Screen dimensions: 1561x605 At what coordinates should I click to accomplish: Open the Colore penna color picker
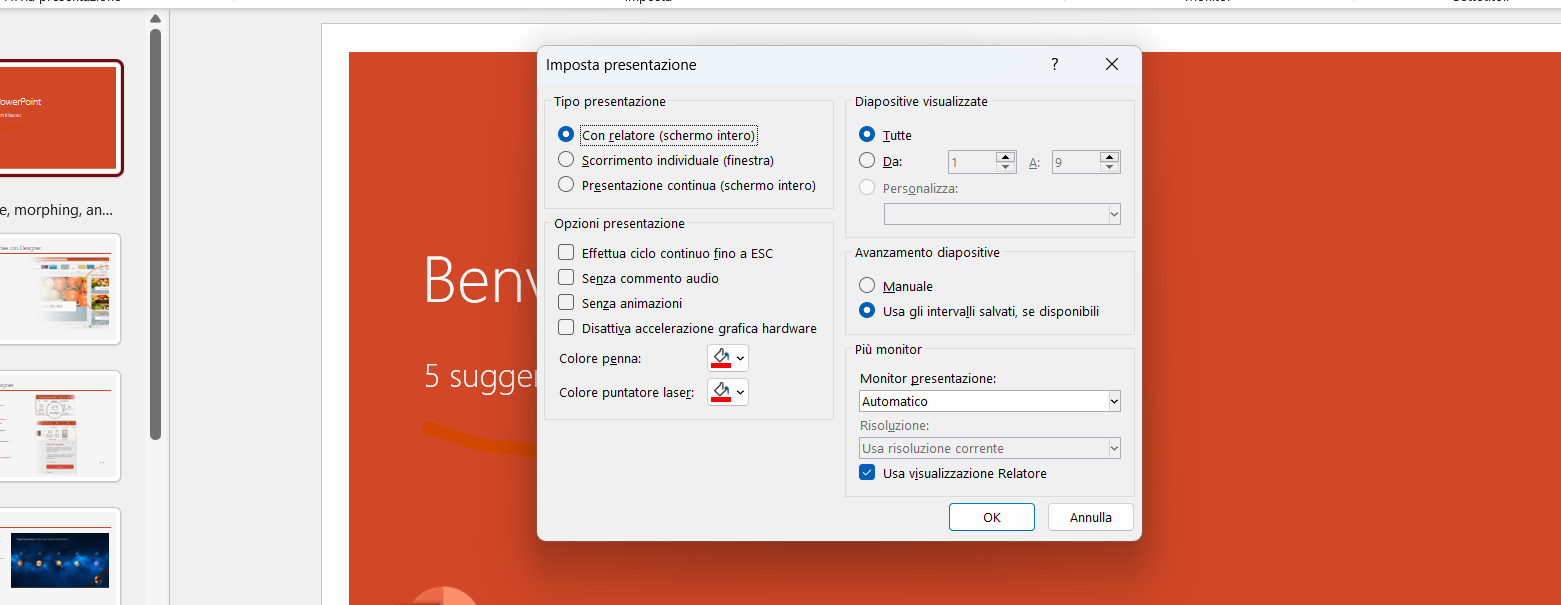tap(727, 358)
